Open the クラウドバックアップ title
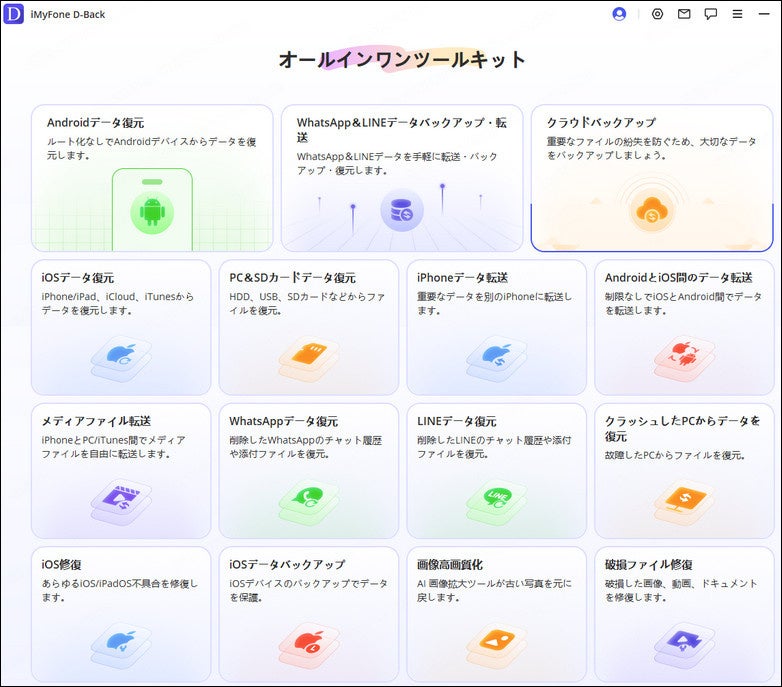The height and width of the screenshot is (687, 782). pos(601,123)
